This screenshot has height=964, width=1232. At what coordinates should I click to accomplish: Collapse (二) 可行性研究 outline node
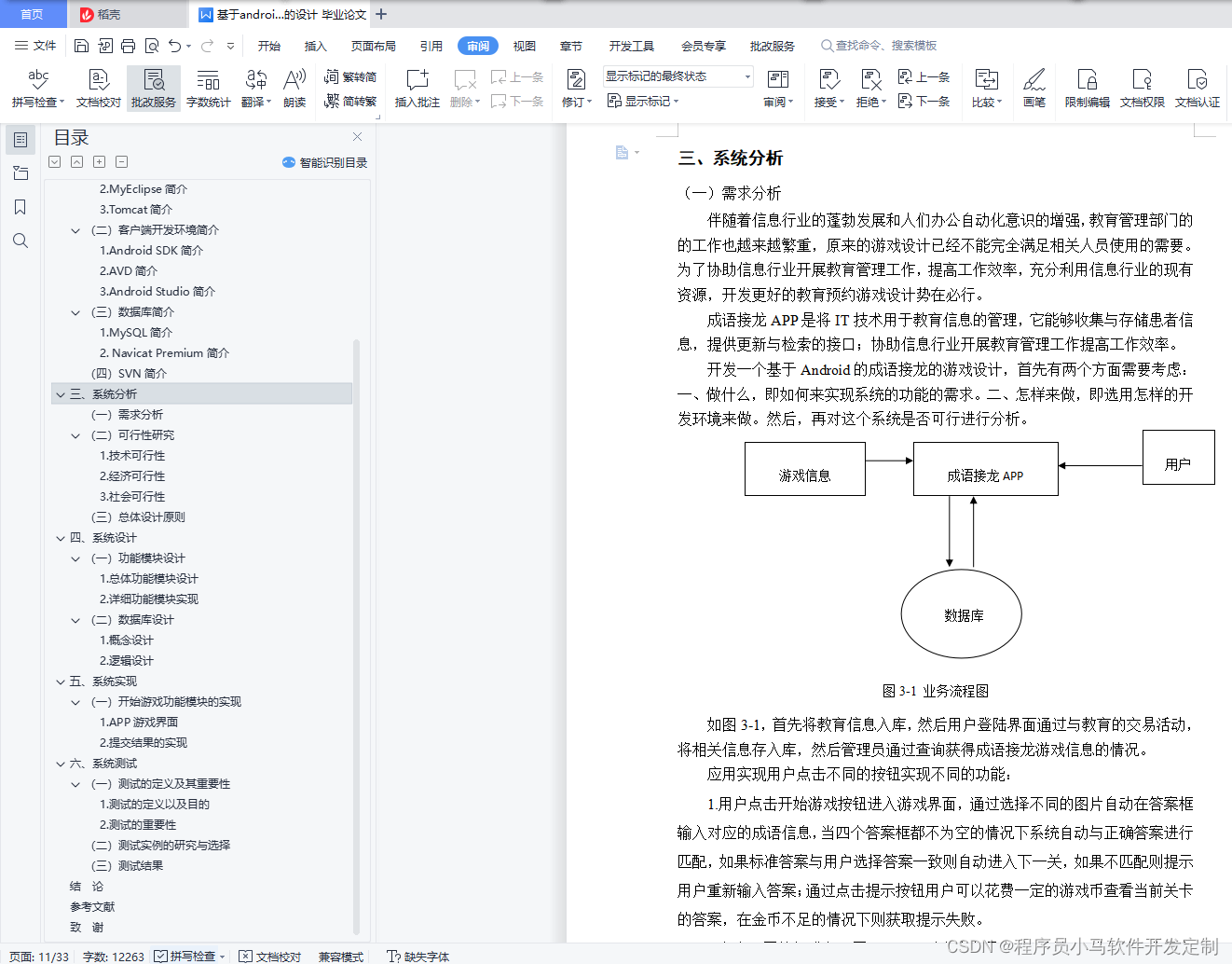[75, 435]
